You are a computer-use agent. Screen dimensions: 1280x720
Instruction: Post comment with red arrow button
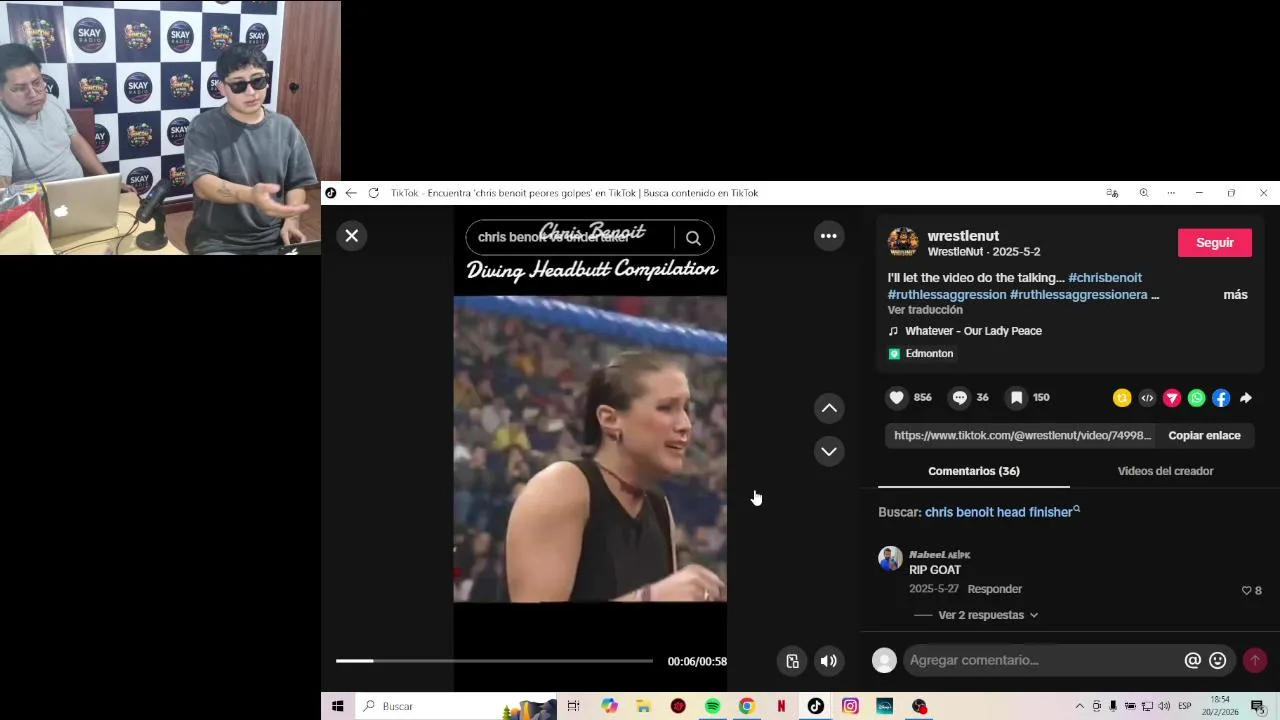[x=1254, y=660]
